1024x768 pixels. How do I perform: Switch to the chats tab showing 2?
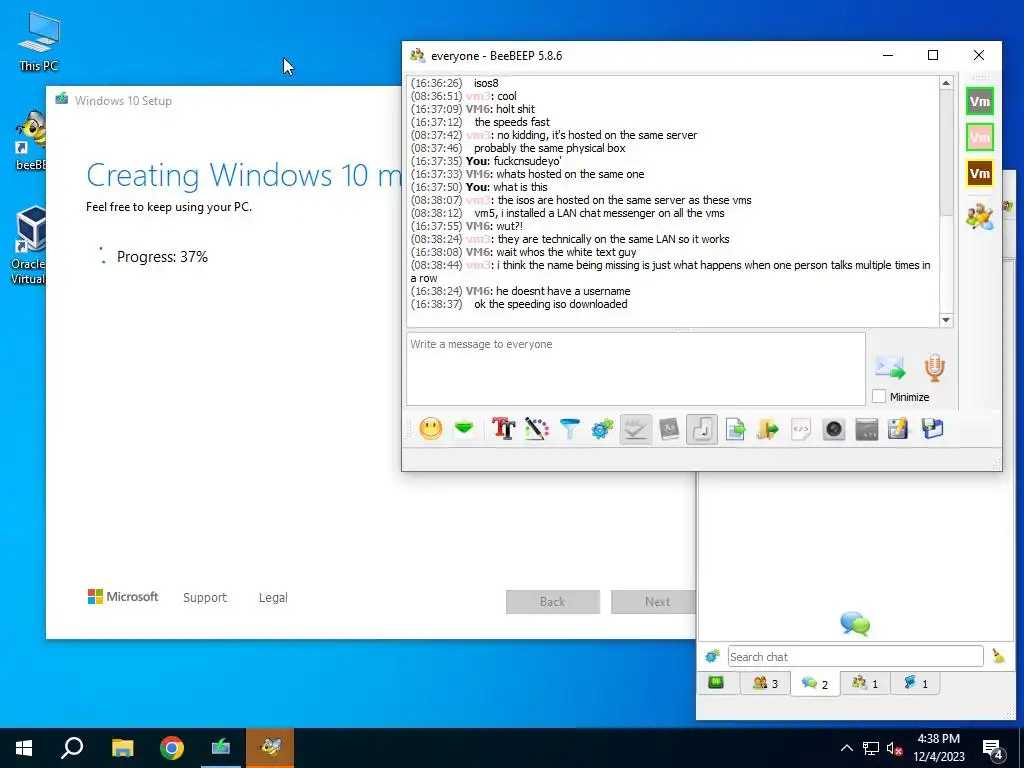(814, 683)
